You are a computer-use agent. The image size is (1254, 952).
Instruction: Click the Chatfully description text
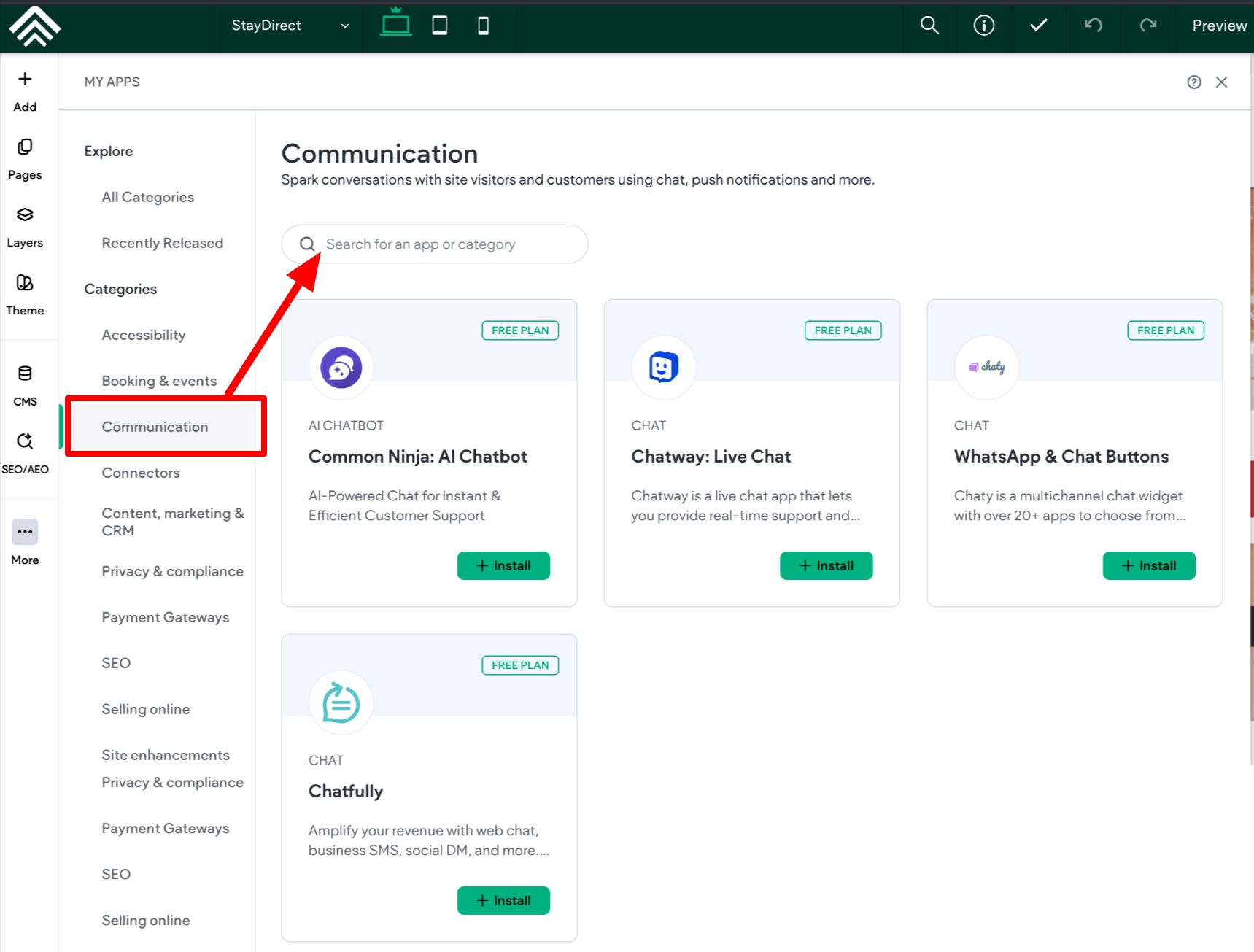tap(429, 840)
